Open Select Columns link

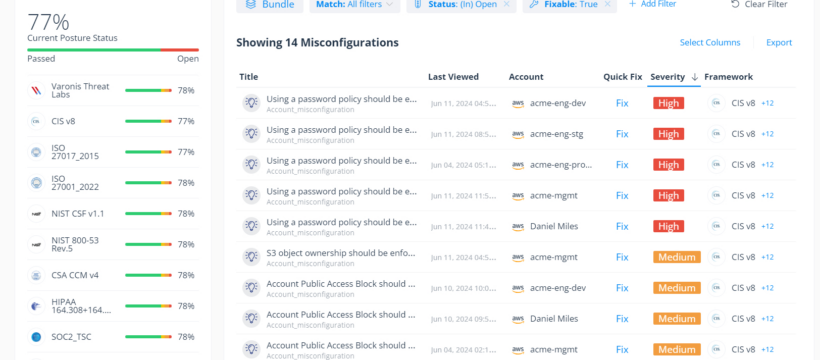(710, 42)
